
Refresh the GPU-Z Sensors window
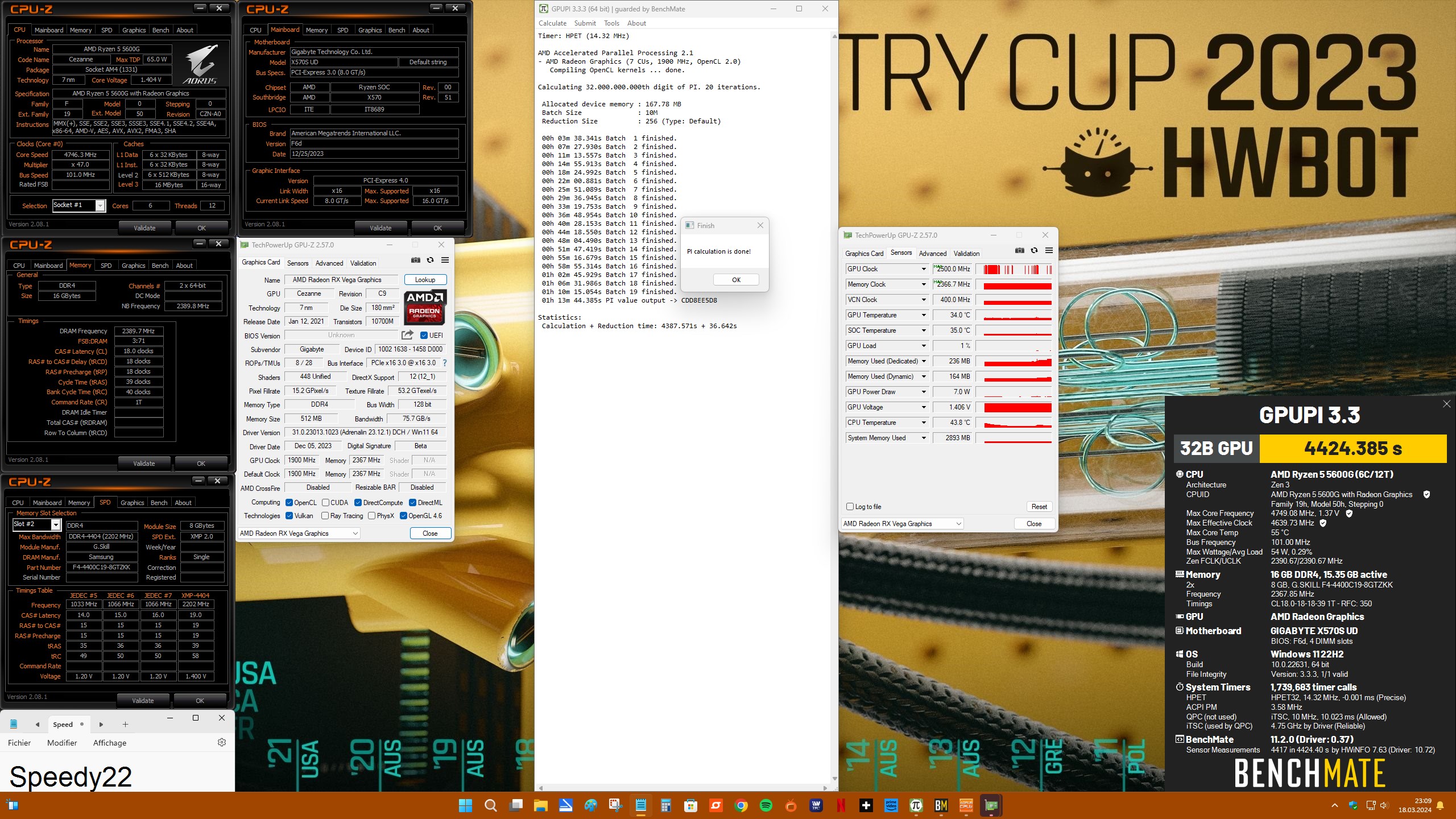tap(1034, 251)
